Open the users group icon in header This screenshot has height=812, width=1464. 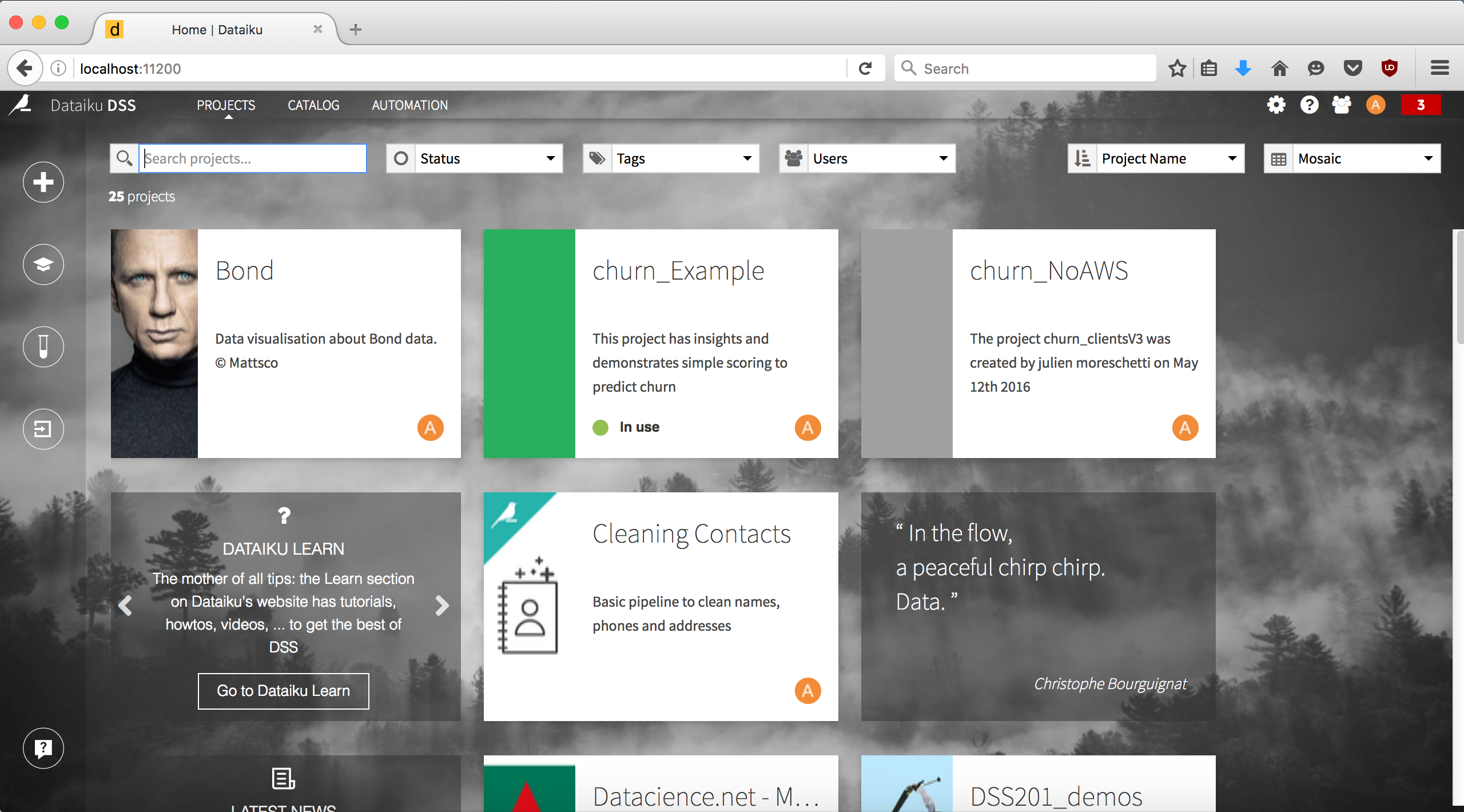pos(1342,105)
